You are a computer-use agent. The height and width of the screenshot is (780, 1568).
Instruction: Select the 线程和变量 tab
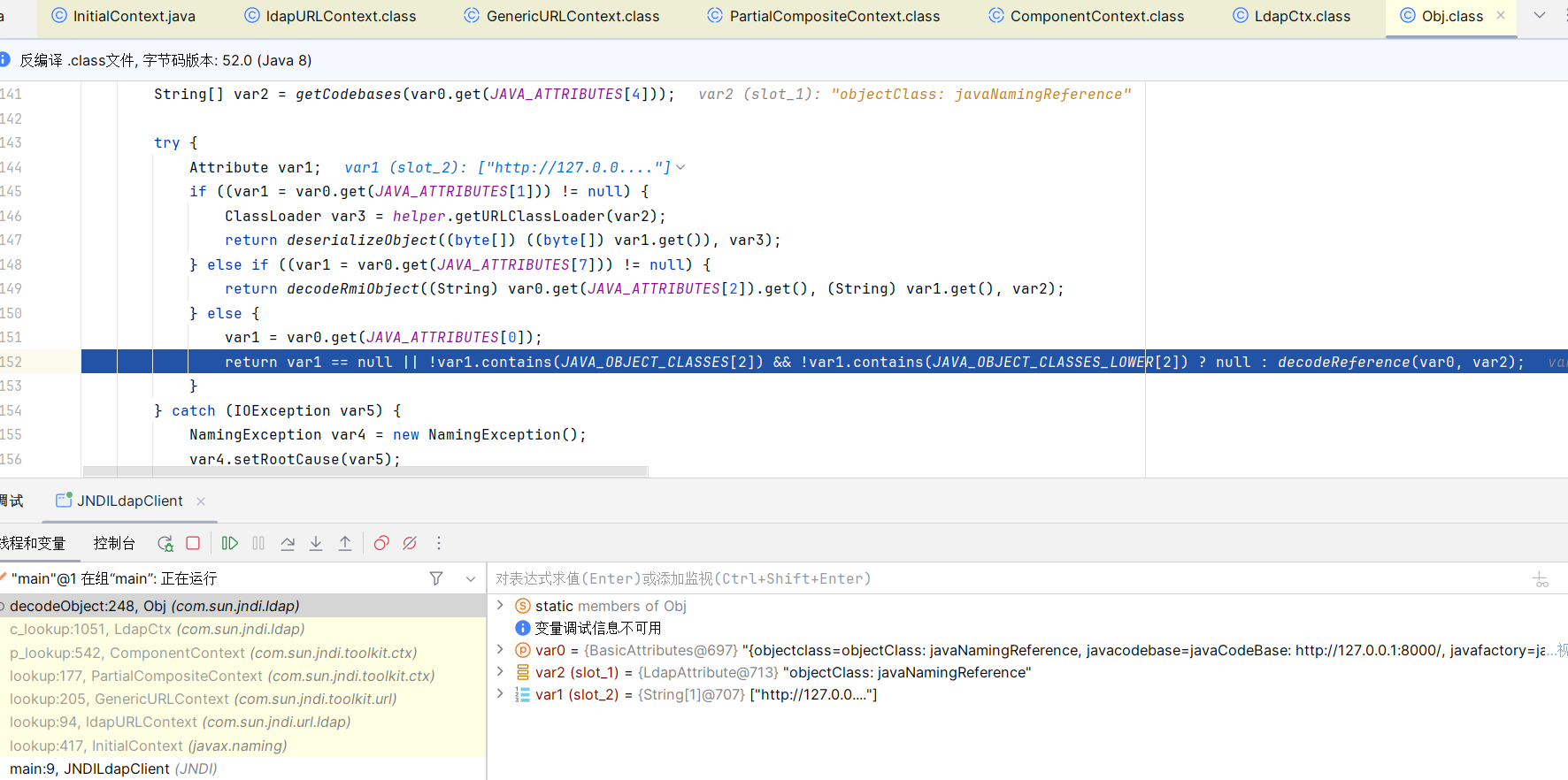pyautogui.click(x=33, y=543)
